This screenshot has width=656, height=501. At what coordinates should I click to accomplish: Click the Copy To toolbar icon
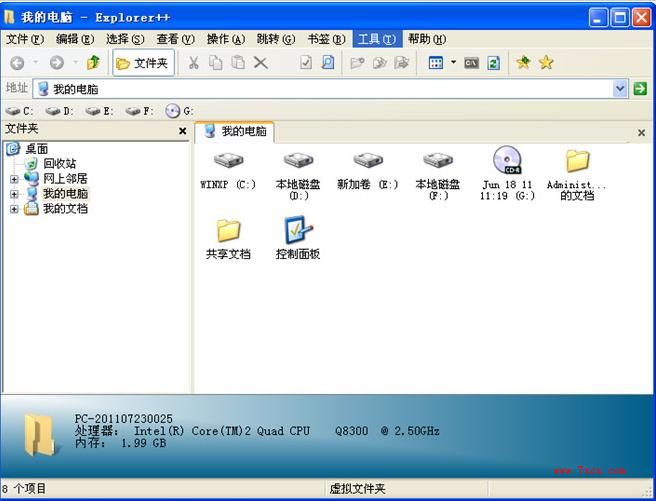[x=379, y=63]
